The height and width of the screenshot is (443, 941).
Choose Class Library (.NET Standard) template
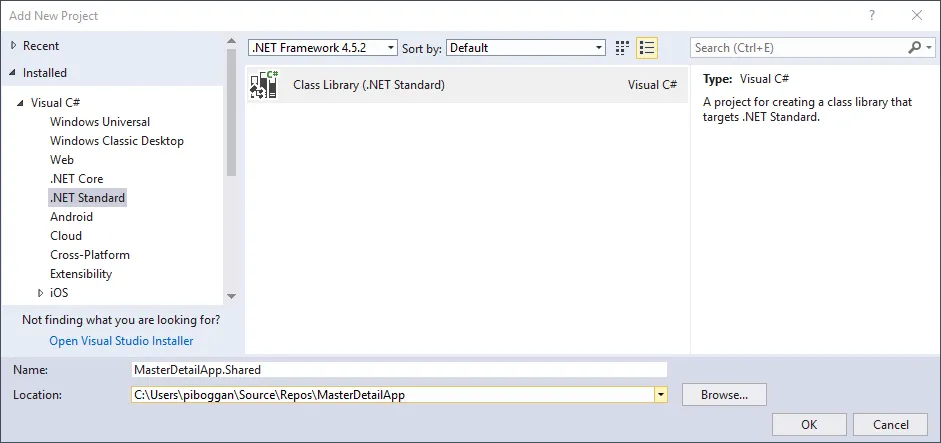[467, 85]
